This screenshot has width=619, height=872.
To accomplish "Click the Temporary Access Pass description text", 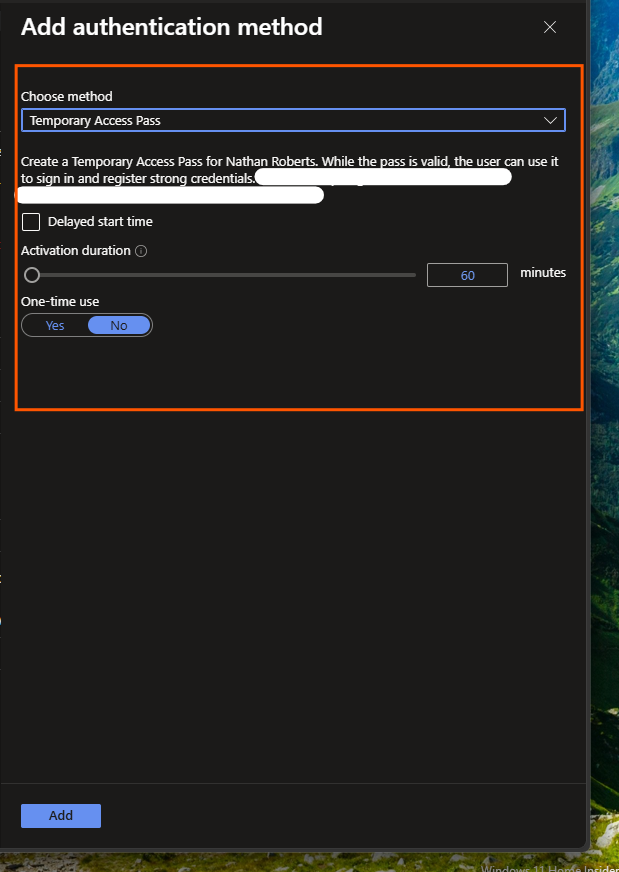I will point(290,170).
